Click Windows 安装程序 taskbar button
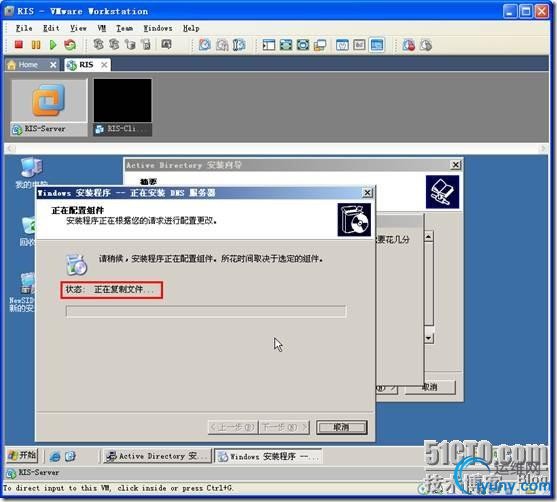Viewport: 557px width, 502px height. (268, 456)
